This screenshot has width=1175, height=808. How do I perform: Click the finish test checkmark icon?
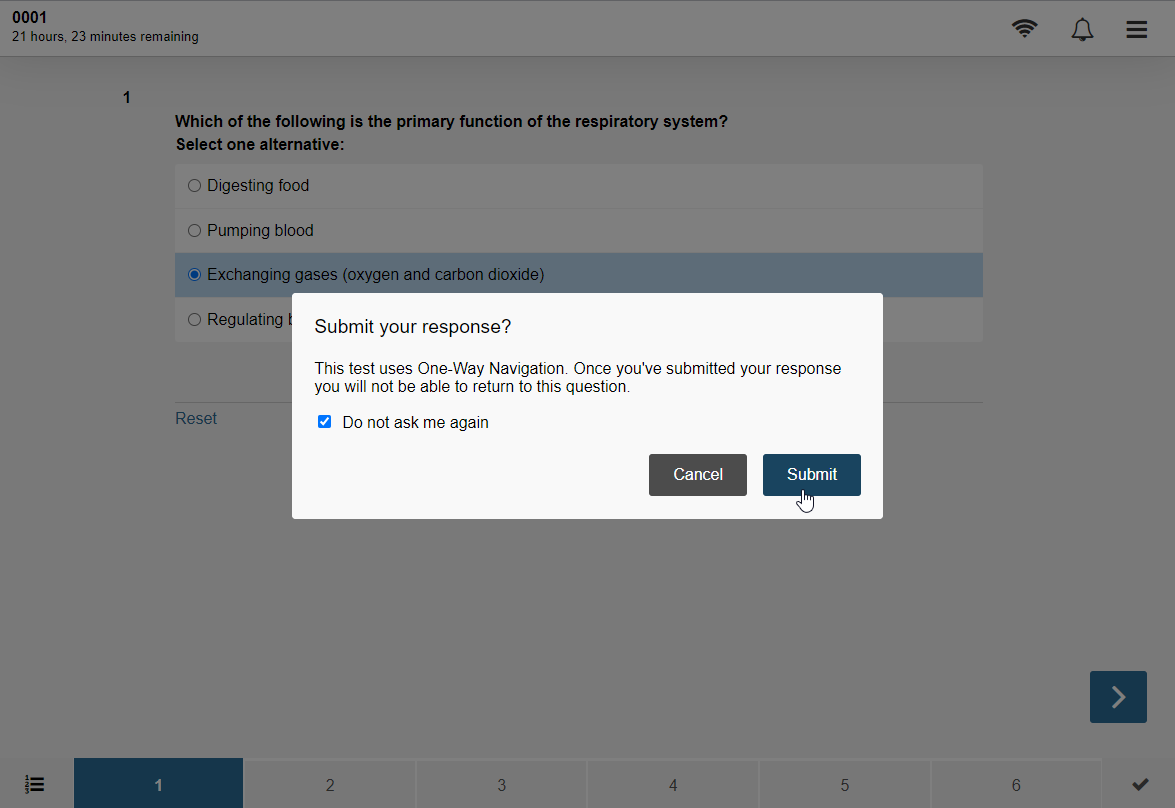(x=1140, y=784)
